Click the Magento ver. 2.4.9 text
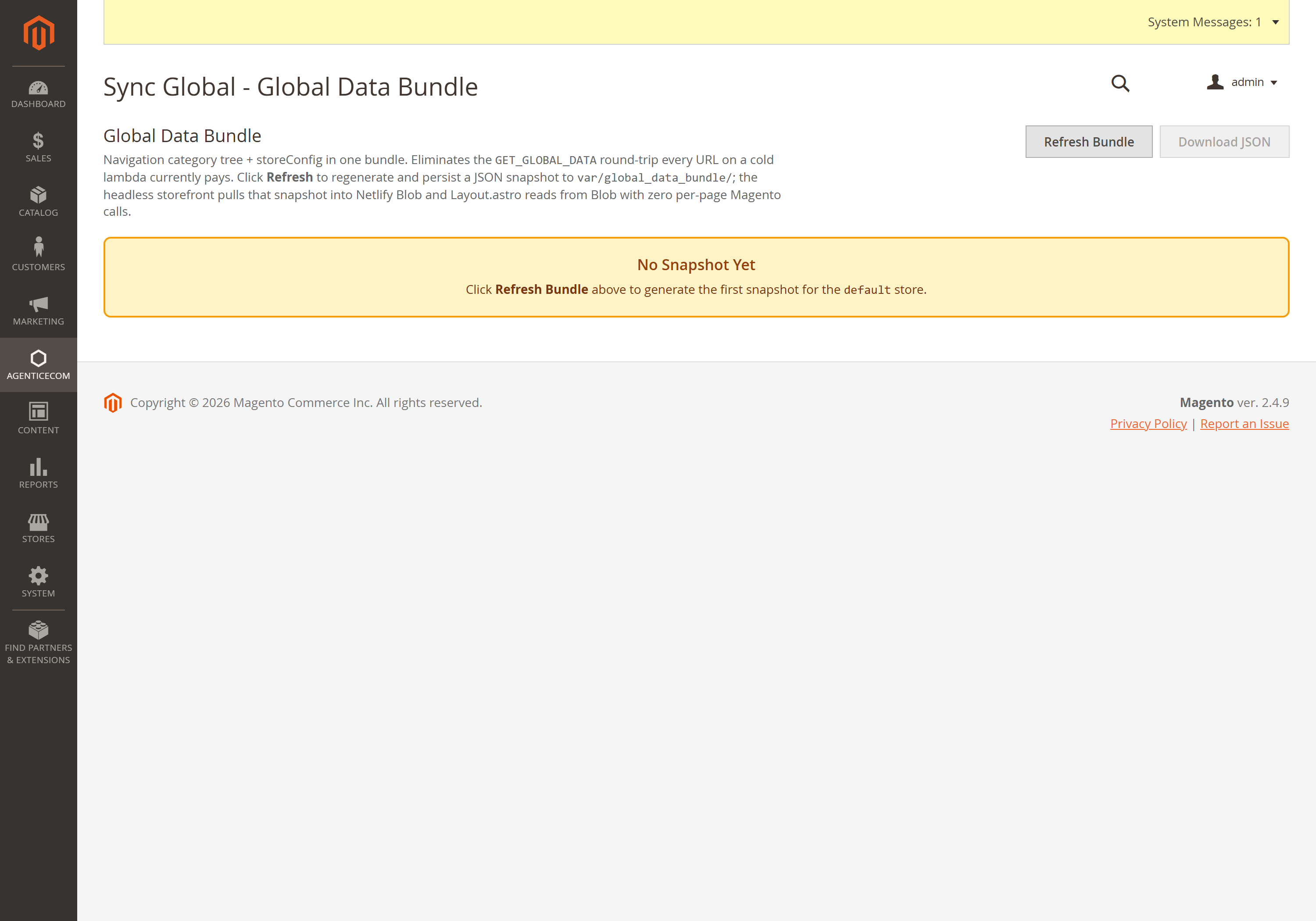Screen dimensions: 1316x921 tap(1234, 402)
